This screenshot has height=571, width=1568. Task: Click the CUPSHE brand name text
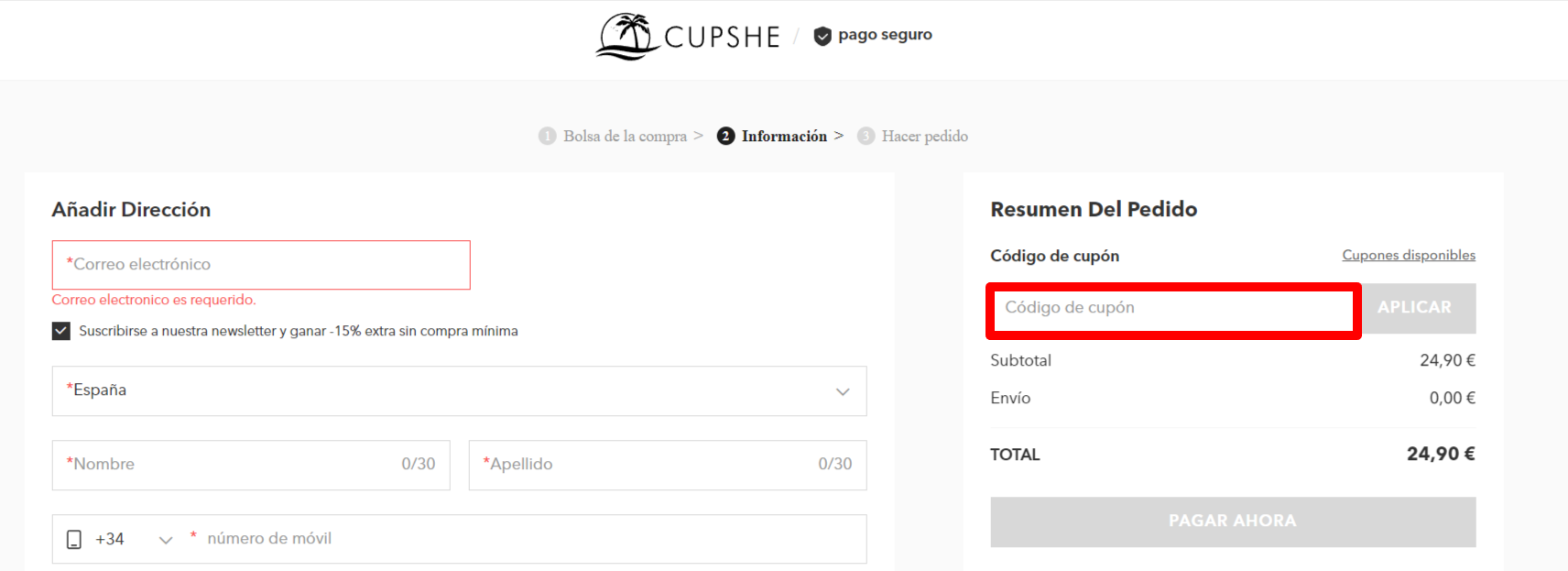[722, 38]
